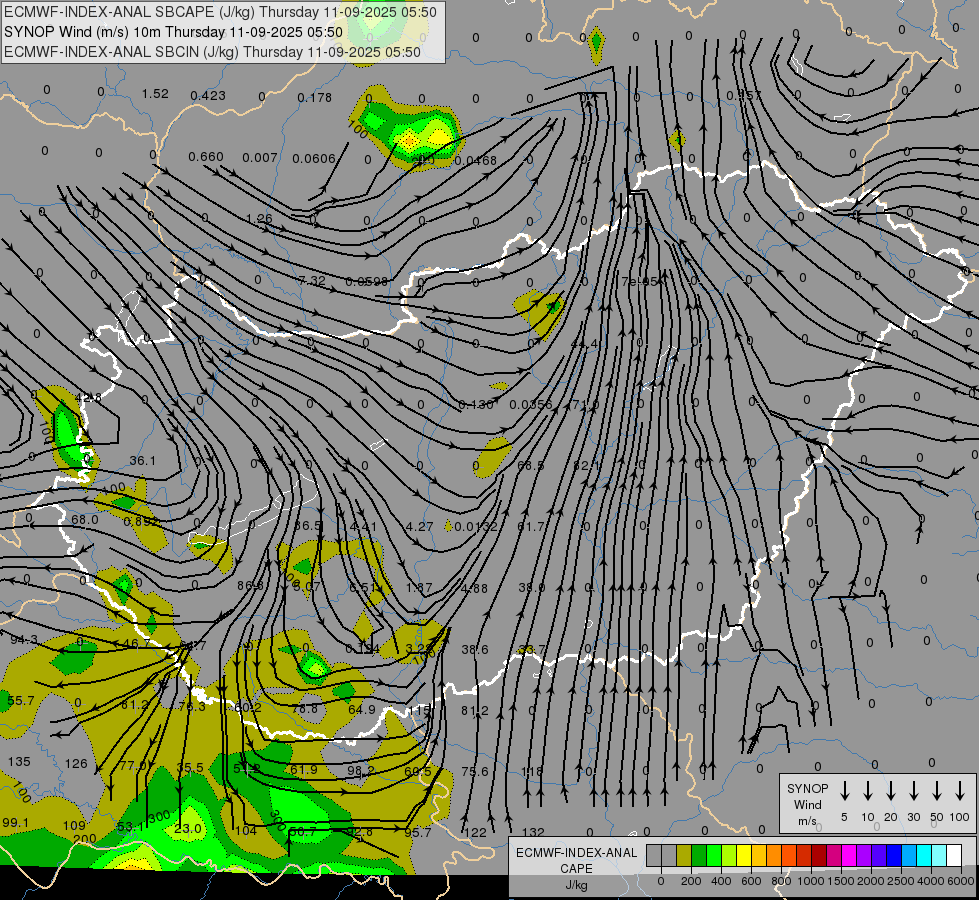
Task: Click the map value 0.660
Action: pos(206,156)
